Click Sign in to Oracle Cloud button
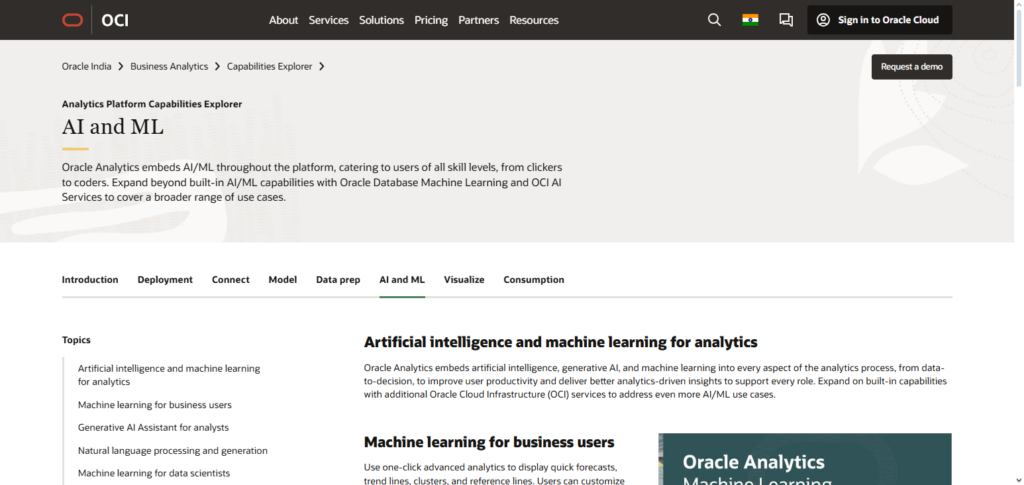This screenshot has width=1024, height=485. click(x=880, y=20)
